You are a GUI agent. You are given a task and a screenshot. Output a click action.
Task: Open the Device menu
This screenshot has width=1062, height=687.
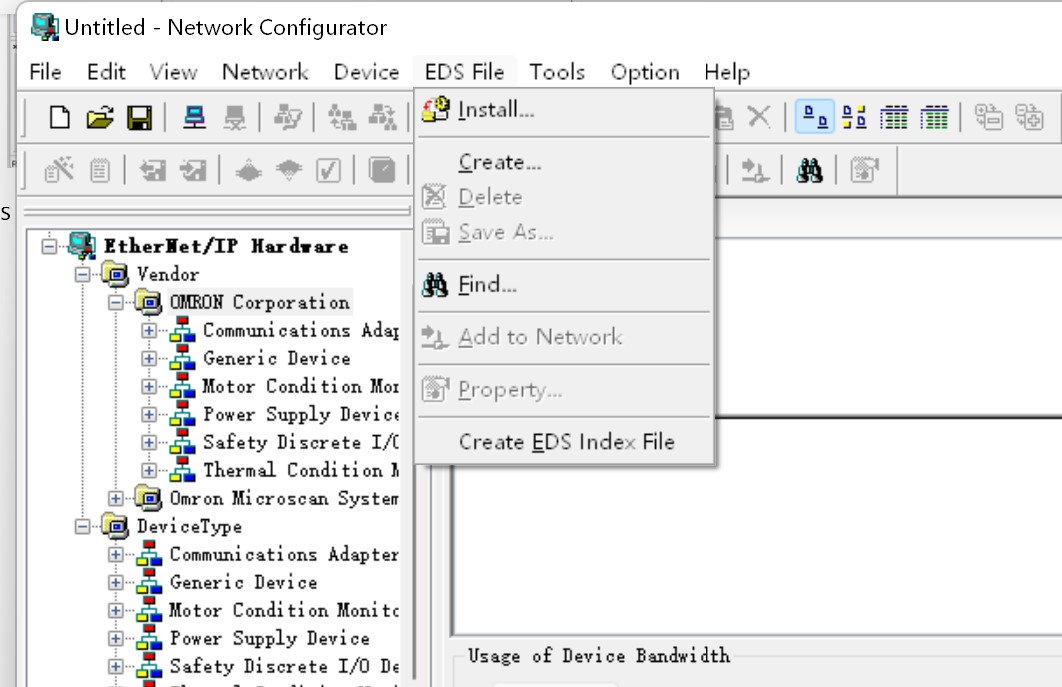pos(366,72)
